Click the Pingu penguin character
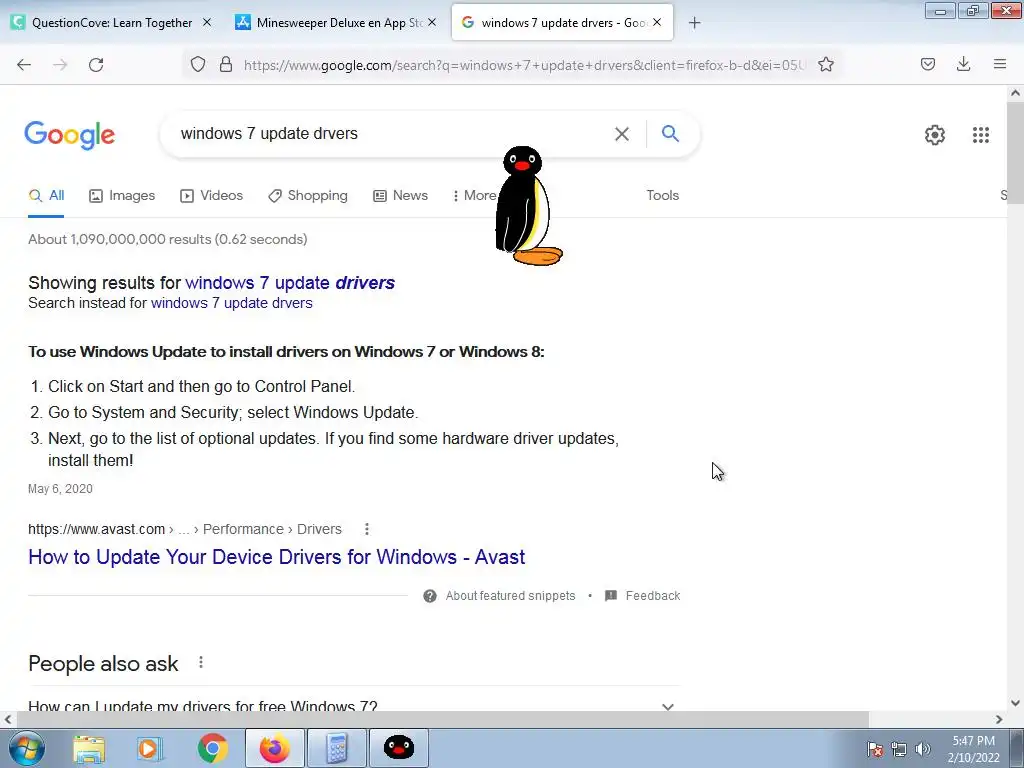Screen dimensions: 1024x768 pos(528,206)
